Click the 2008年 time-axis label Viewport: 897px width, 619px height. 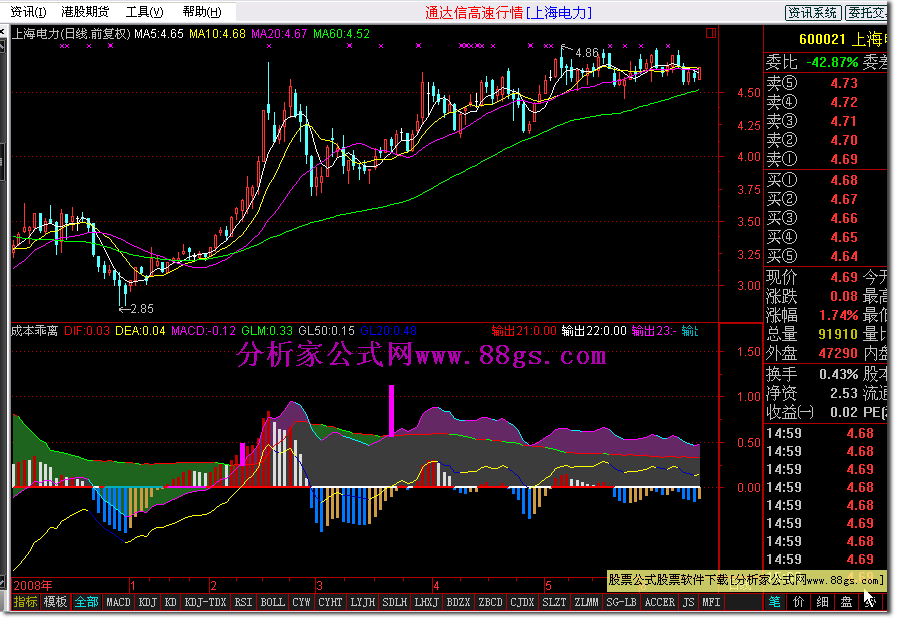[x=33, y=586]
